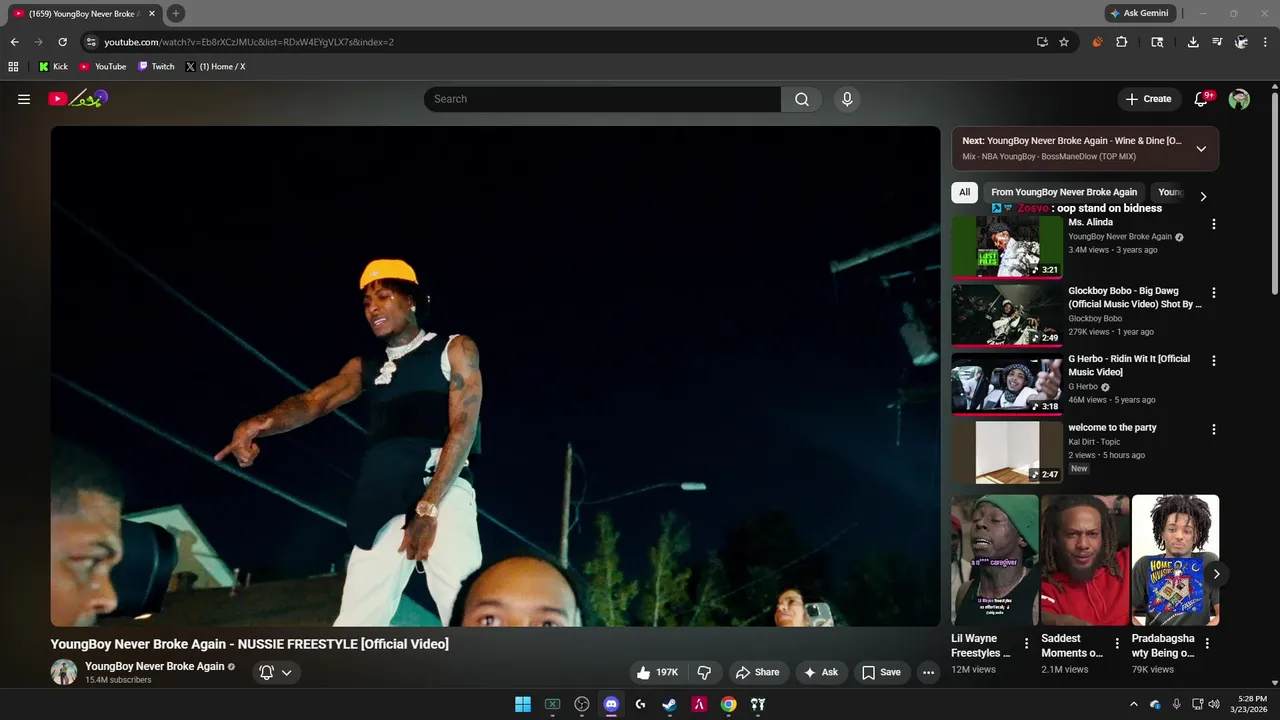The width and height of the screenshot is (1280, 720).
Task: Open Chrome three-dot menu
Action: 1265,42
